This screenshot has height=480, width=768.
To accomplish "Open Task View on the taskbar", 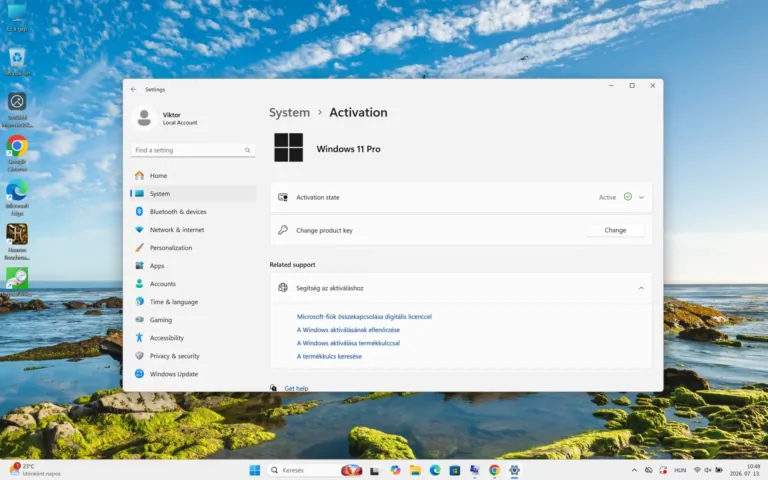I will click(375, 471).
